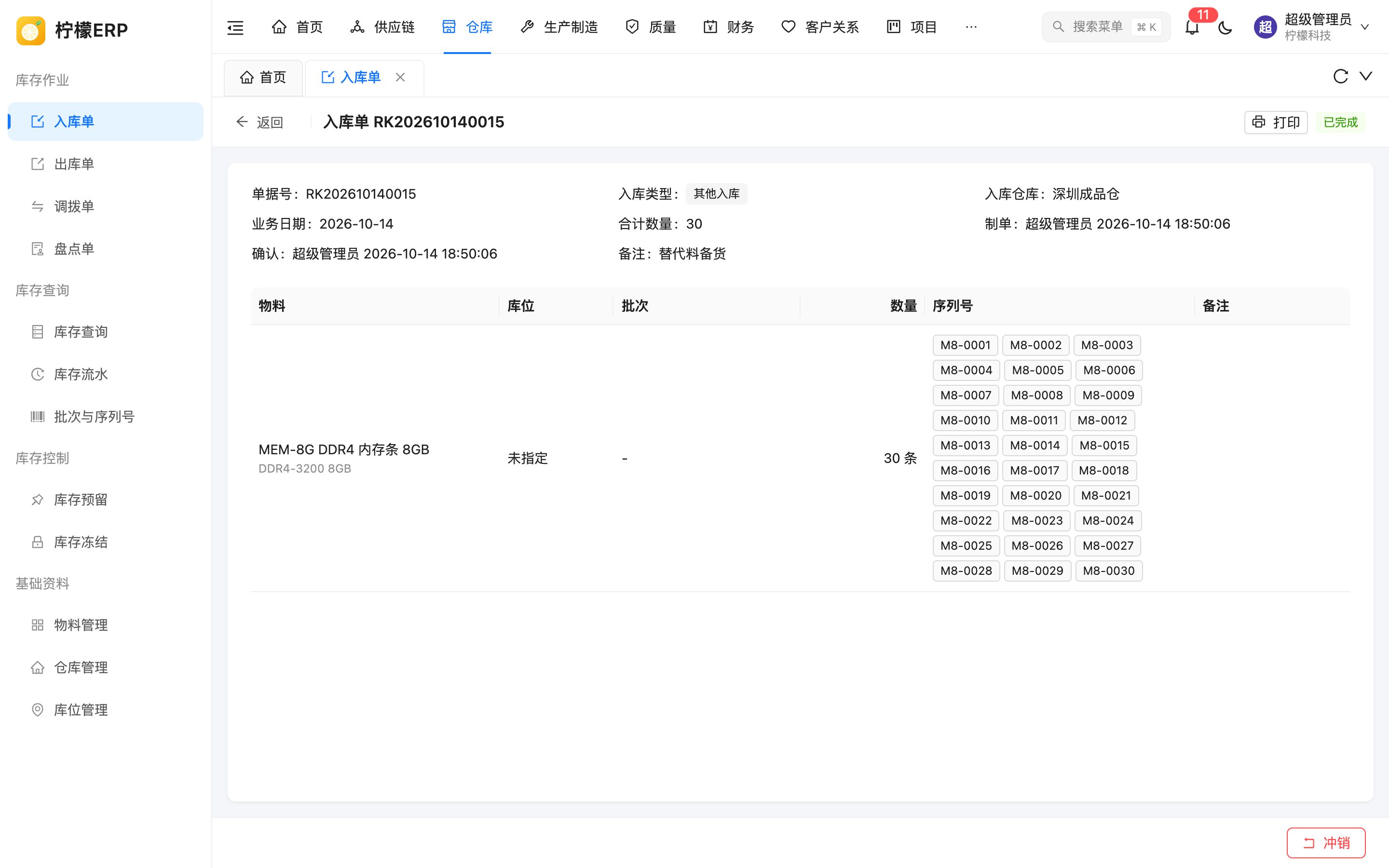Refresh the current page tab
The width and height of the screenshot is (1389, 868).
point(1340,76)
